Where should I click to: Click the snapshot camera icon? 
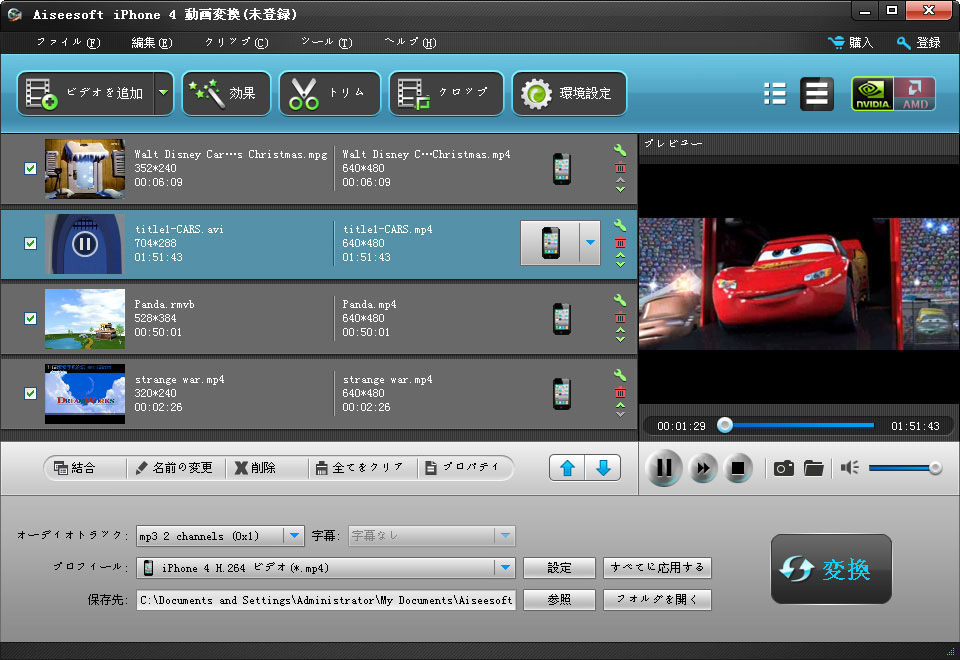click(x=784, y=468)
